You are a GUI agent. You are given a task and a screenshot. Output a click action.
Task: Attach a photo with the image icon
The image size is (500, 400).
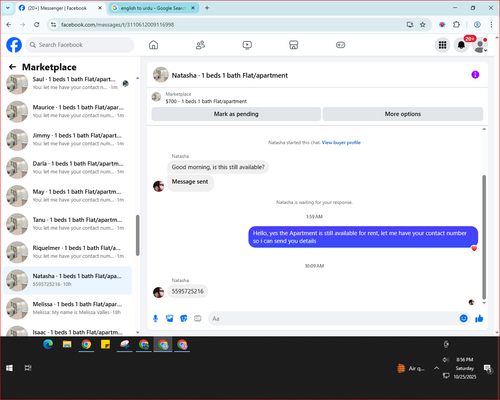click(x=170, y=319)
